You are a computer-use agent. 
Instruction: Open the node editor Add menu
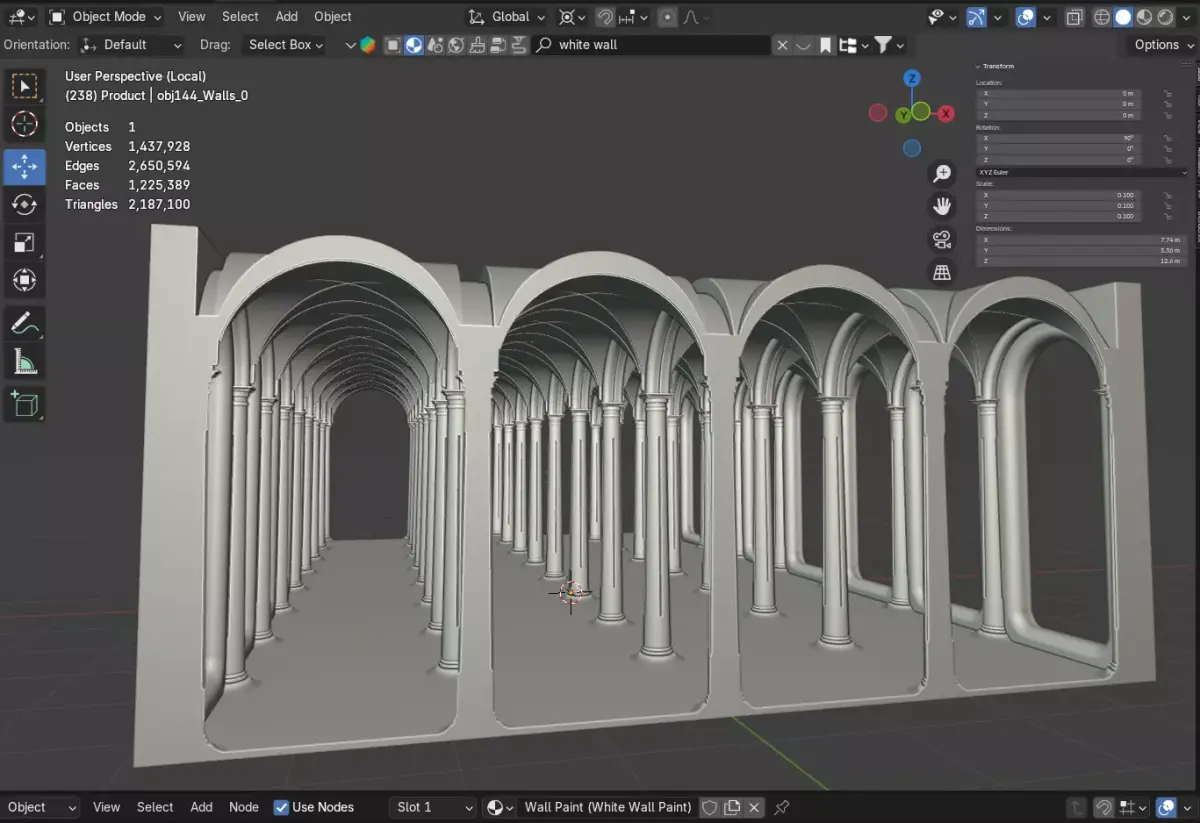pyautogui.click(x=201, y=807)
